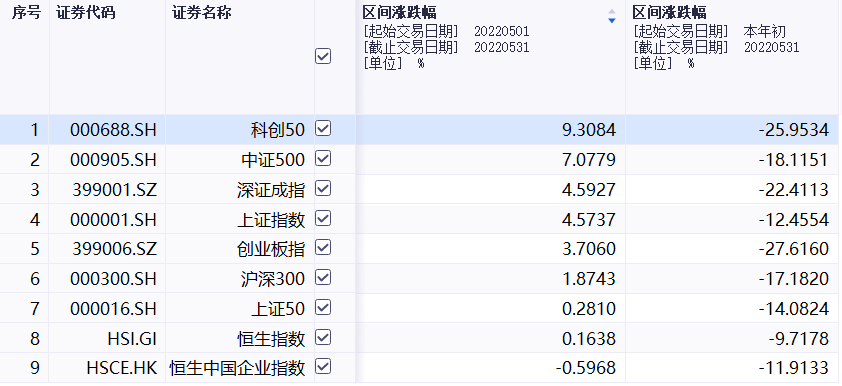Toggle the select-all checkbox in header
The width and height of the screenshot is (842, 386).
323,56
